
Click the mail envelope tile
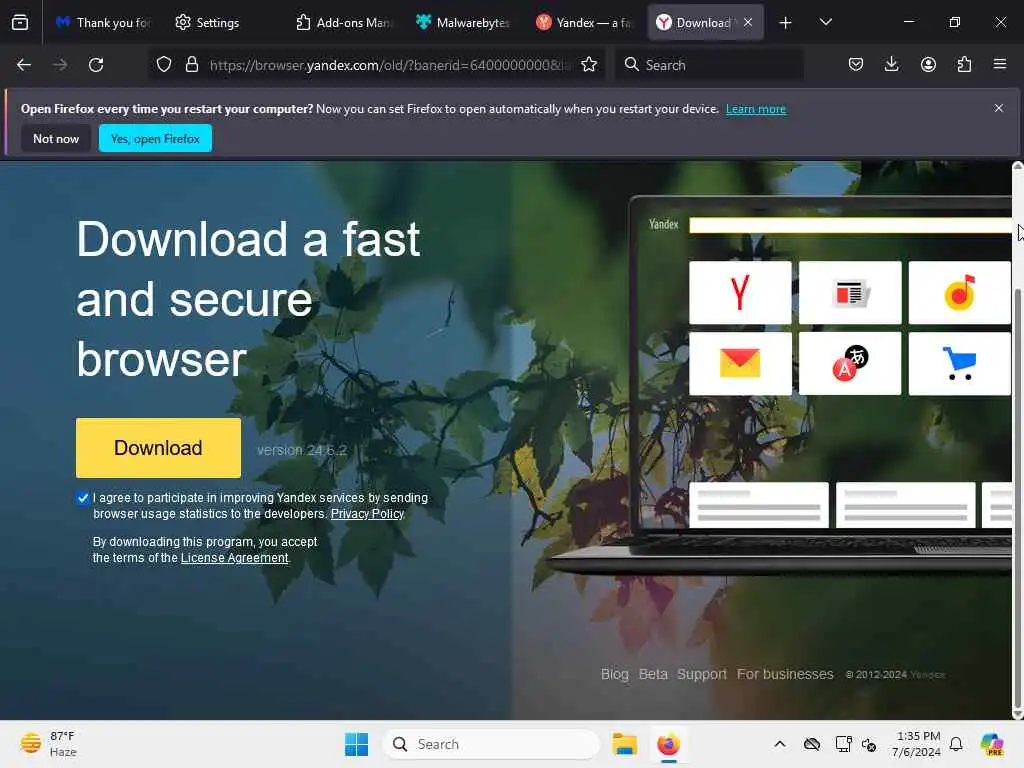pos(740,363)
